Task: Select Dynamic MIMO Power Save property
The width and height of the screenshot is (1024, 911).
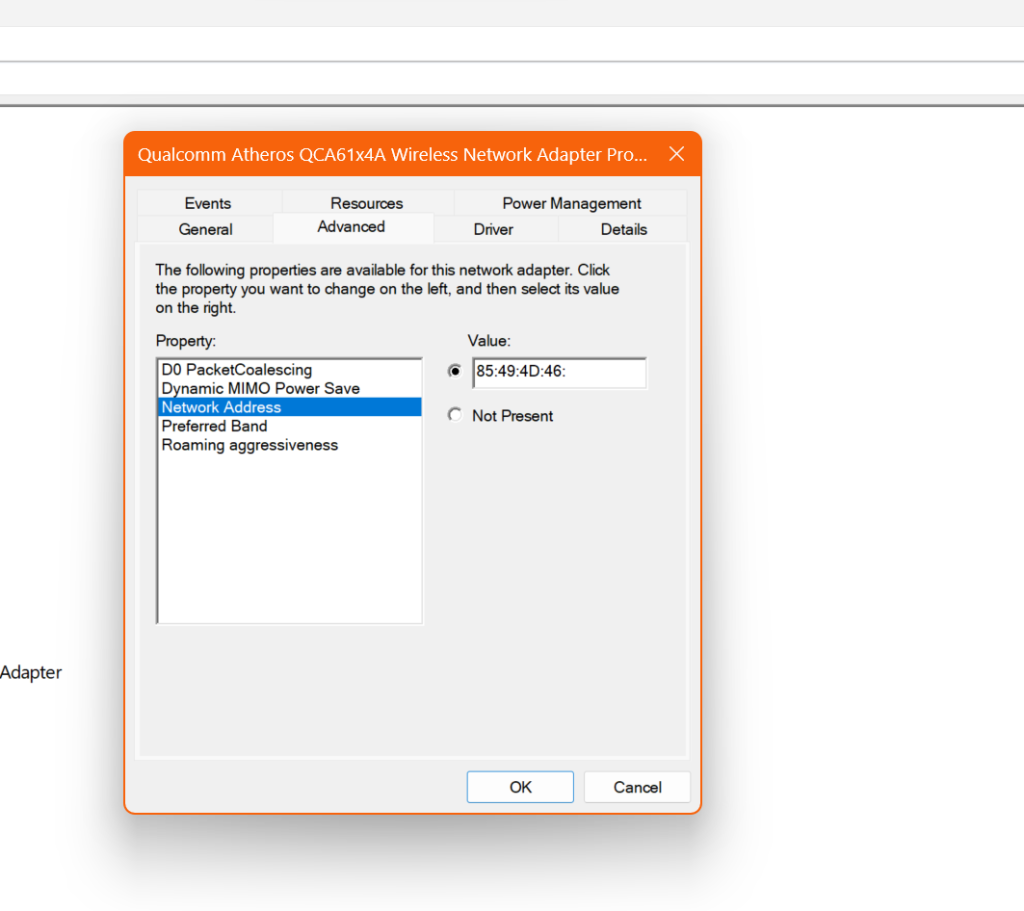Action: coord(289,389)
